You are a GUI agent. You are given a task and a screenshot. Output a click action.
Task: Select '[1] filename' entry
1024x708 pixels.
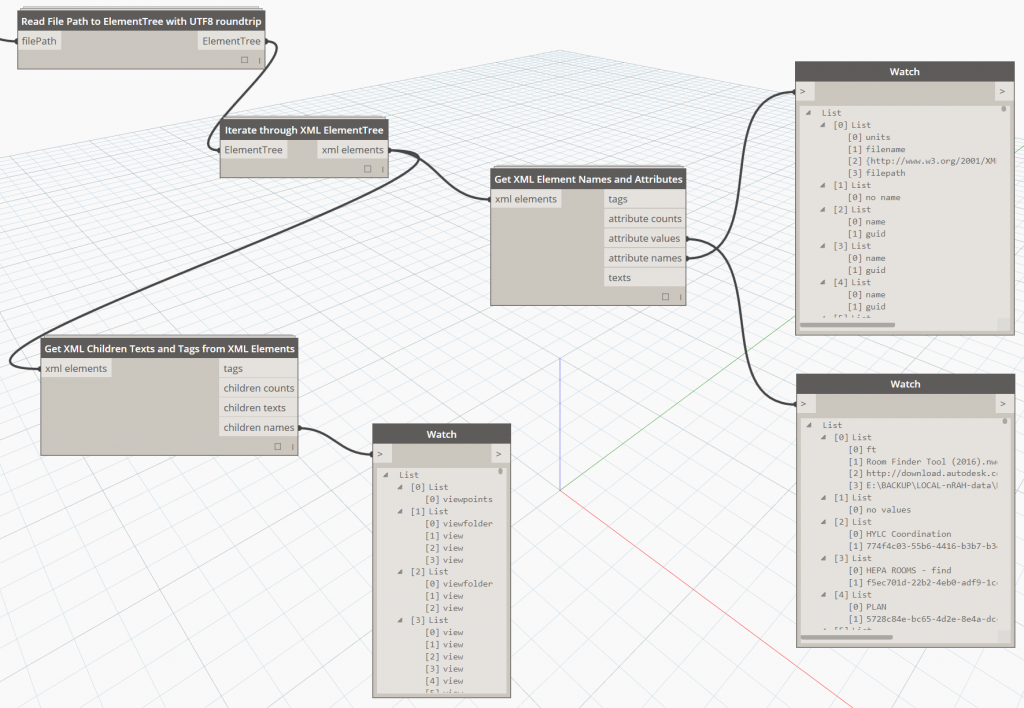click(876, 150)
